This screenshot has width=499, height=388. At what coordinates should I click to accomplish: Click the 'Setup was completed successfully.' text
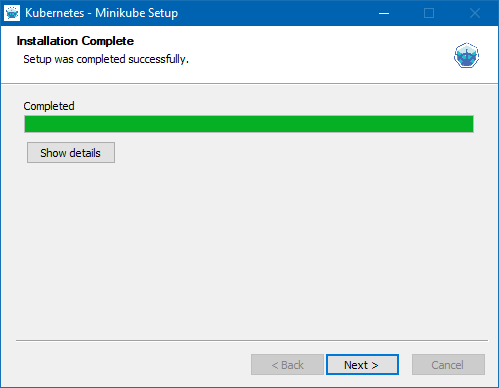click(x=106, y=59)
